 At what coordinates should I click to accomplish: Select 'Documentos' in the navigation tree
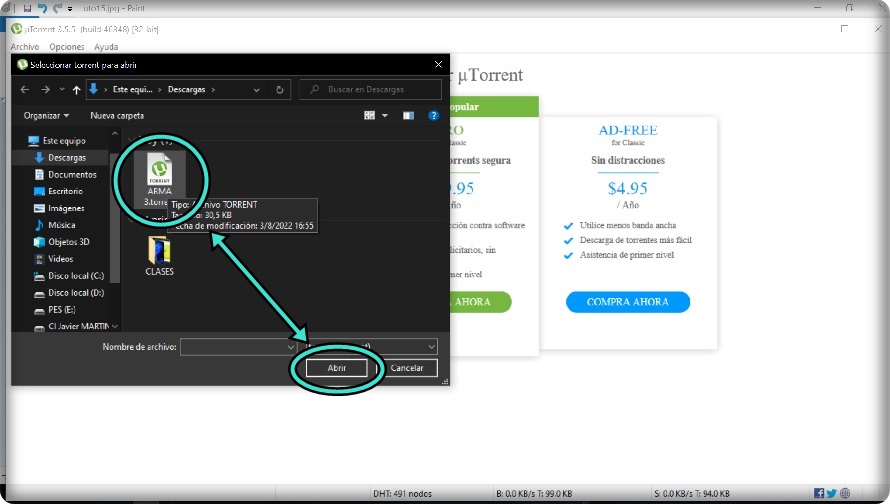click(x=72, y=175)
